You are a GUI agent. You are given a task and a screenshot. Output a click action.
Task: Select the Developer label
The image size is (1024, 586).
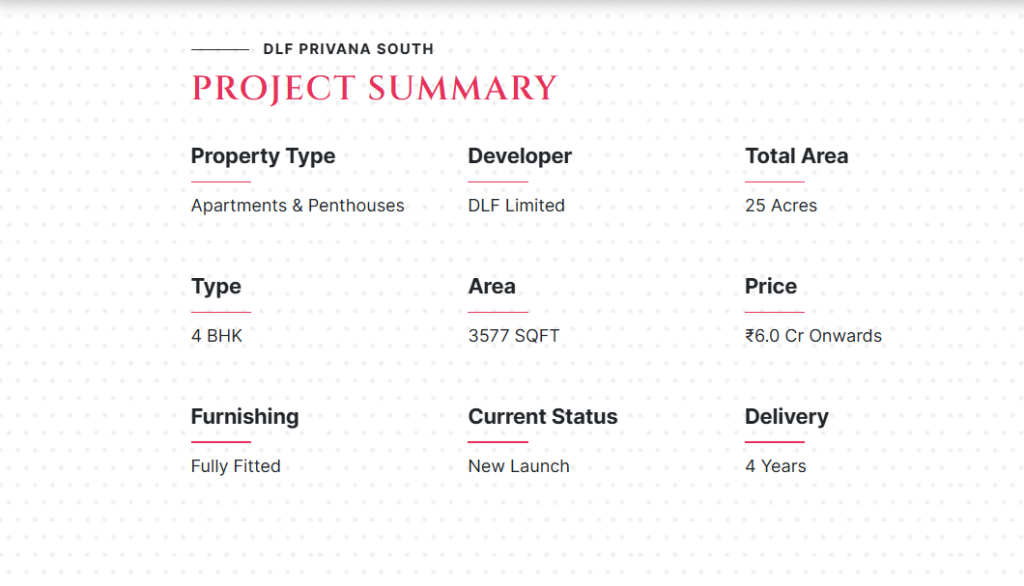520,156
